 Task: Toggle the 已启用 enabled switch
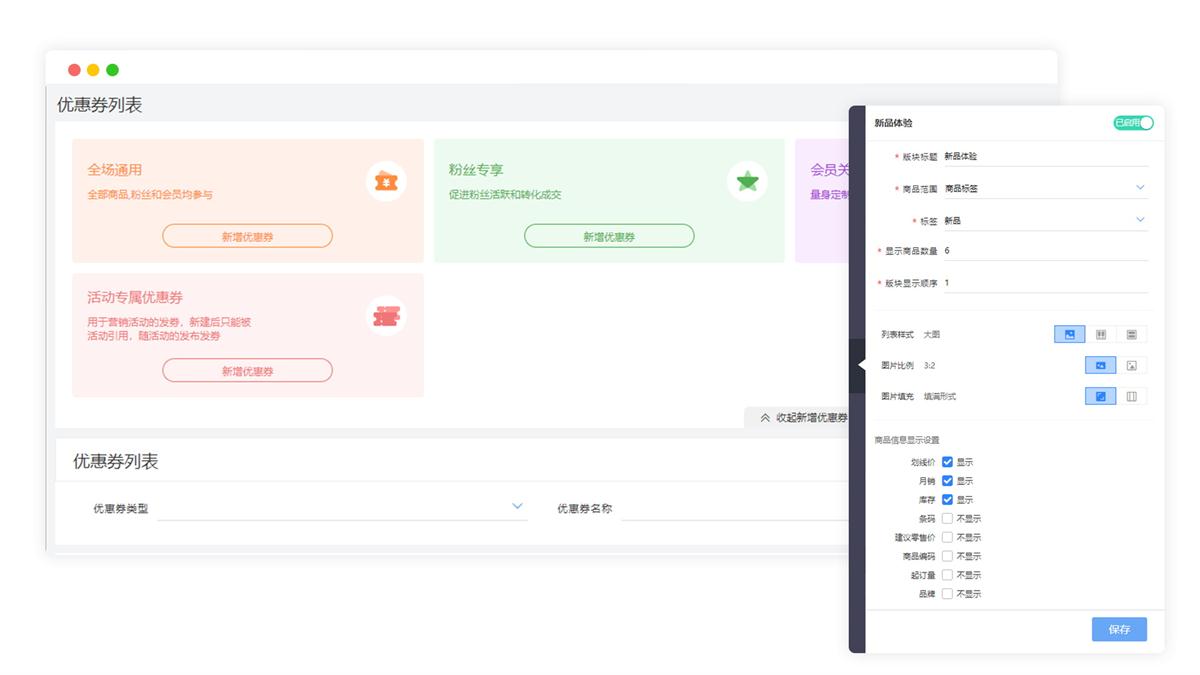click(1133, 123)
